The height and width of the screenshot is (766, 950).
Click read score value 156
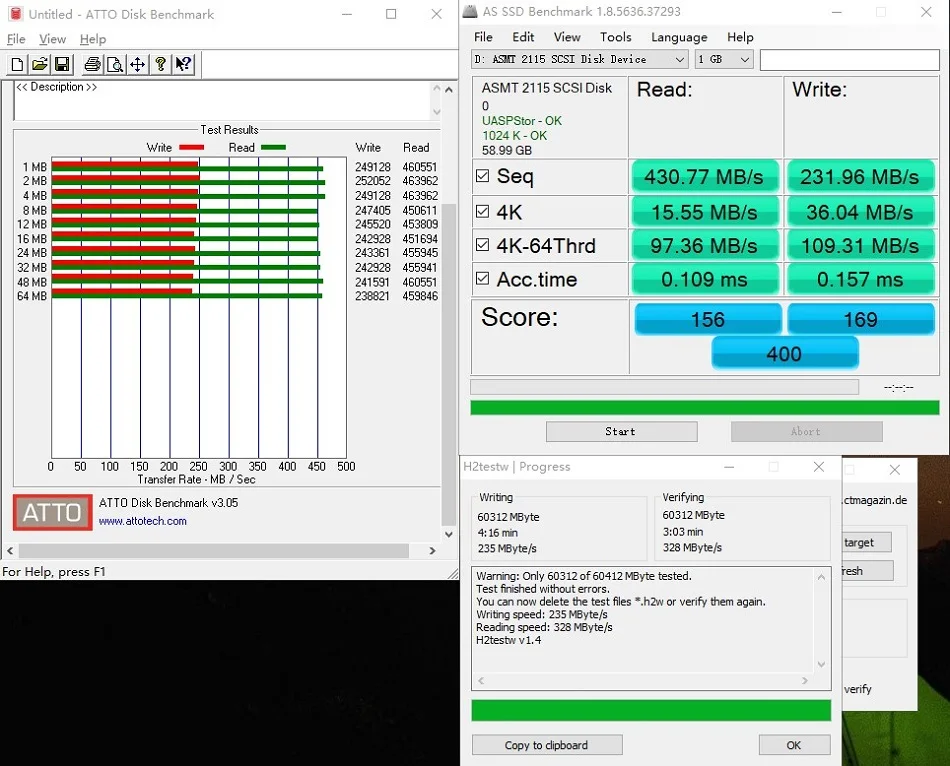(708, 319)
